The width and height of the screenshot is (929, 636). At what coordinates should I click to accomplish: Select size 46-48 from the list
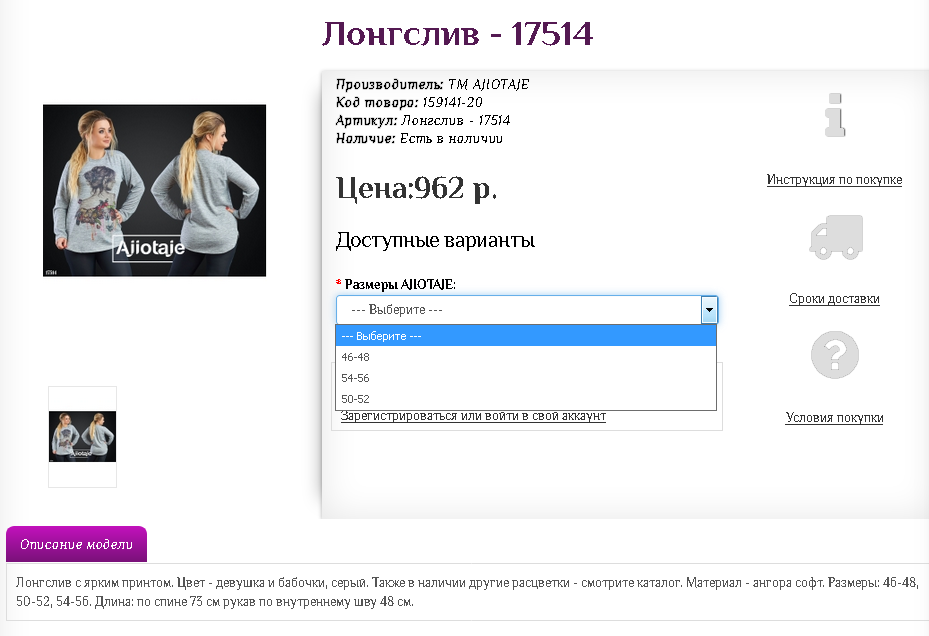click(526, 357)
